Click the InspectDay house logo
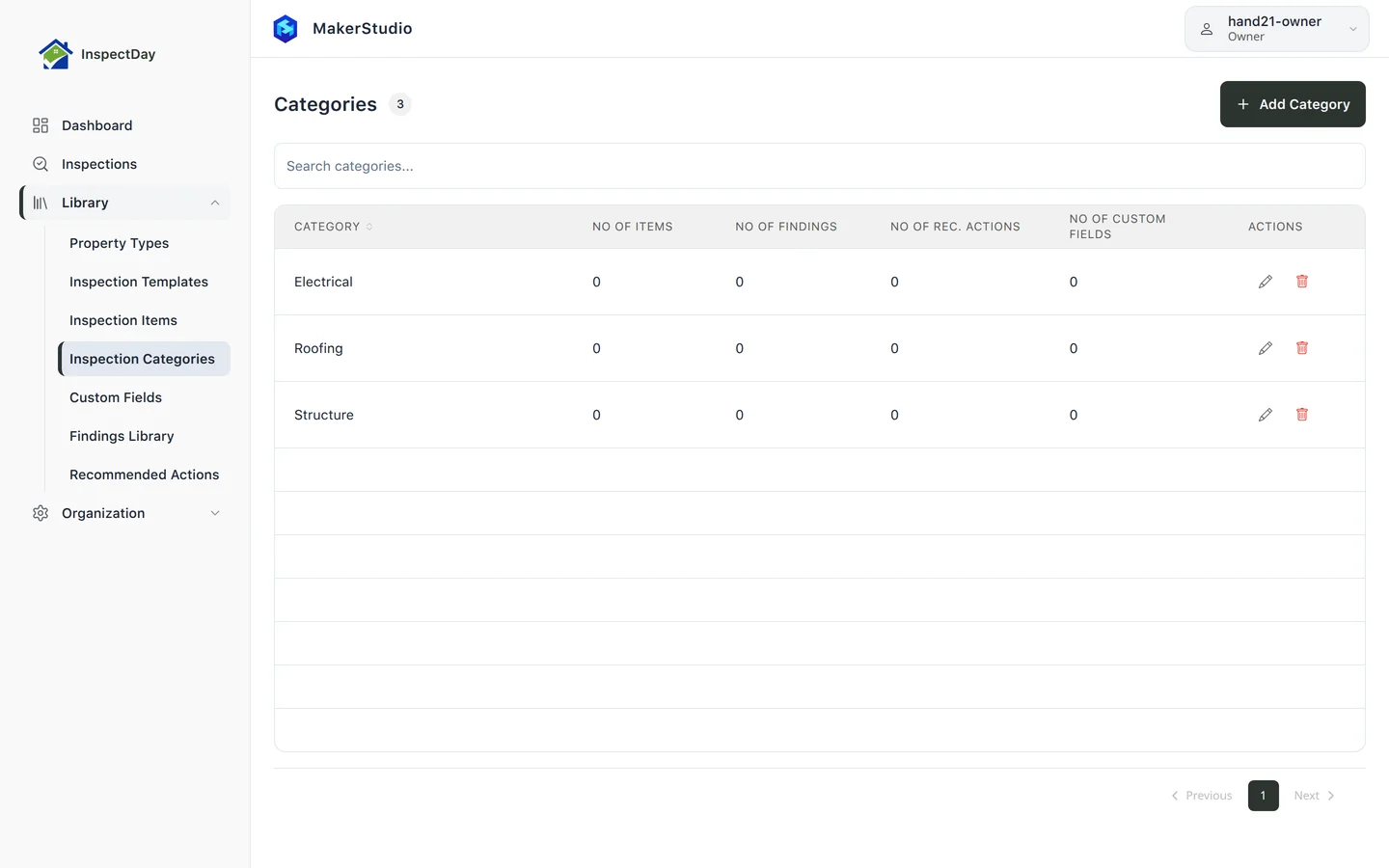The width and height of the screenshot is (1389, 868). tap(55, 54)
